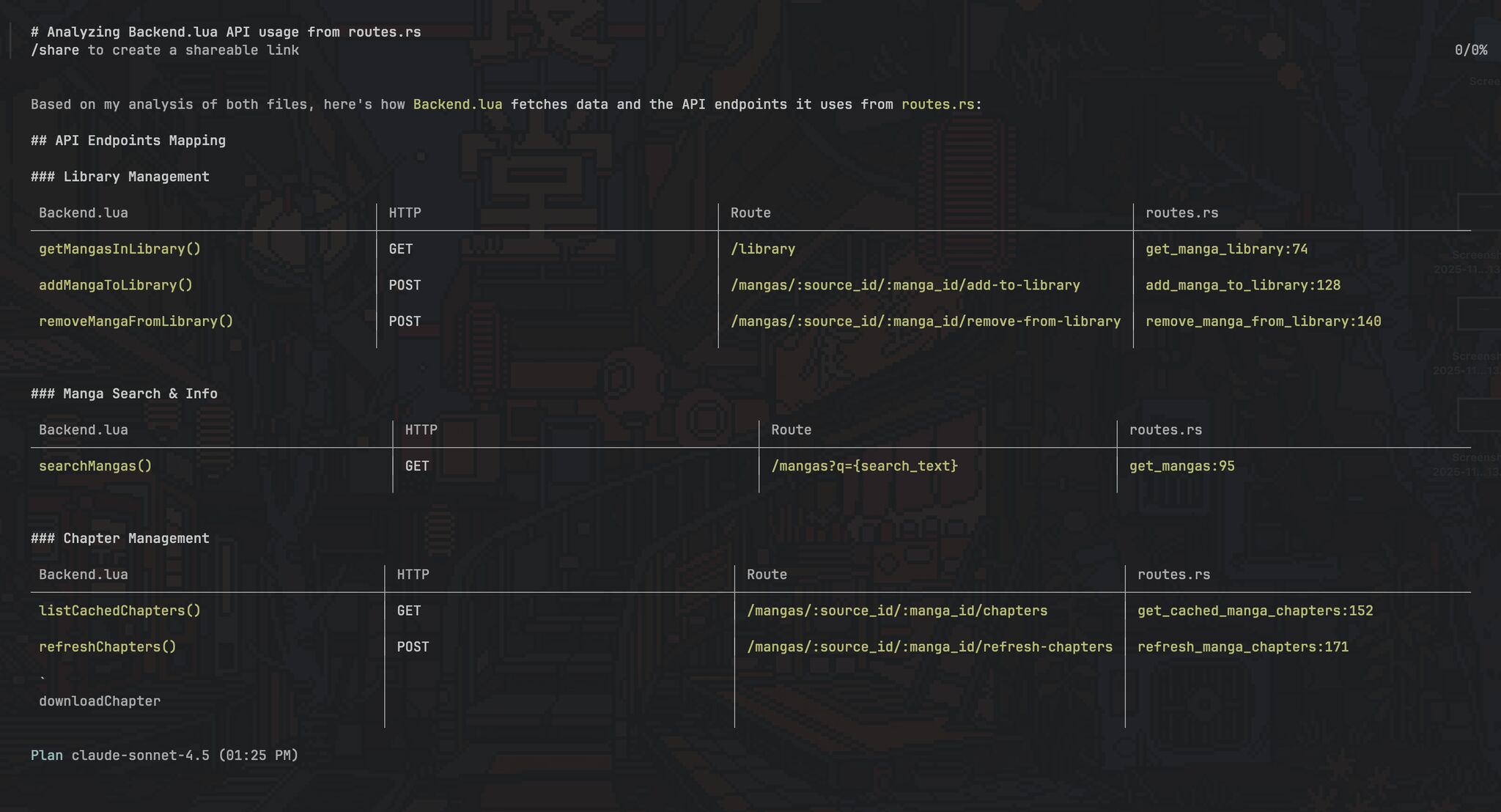The height and width of the screenshot is (812, 1501).
Task: Click the API Endpoints Mapping heading
Action: tap(128, 140)
